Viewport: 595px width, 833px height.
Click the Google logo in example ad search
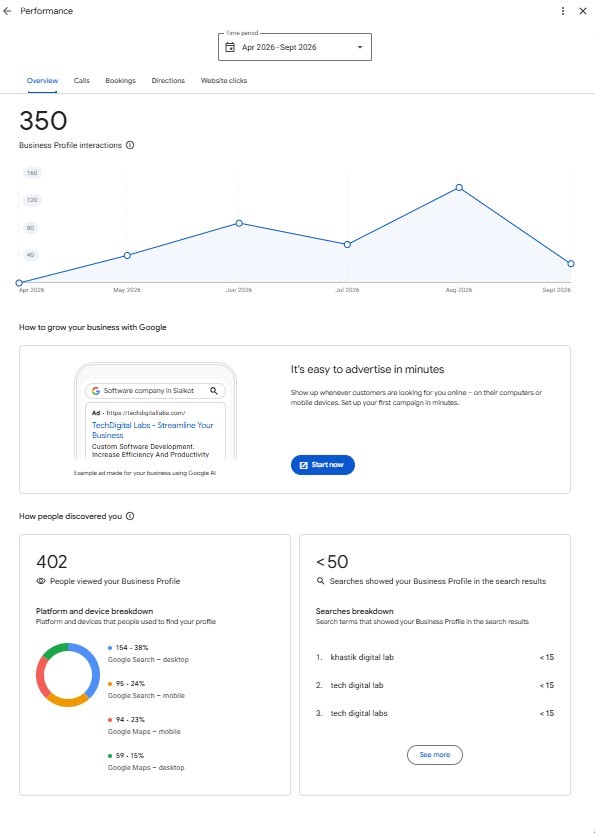pos(96,391)
